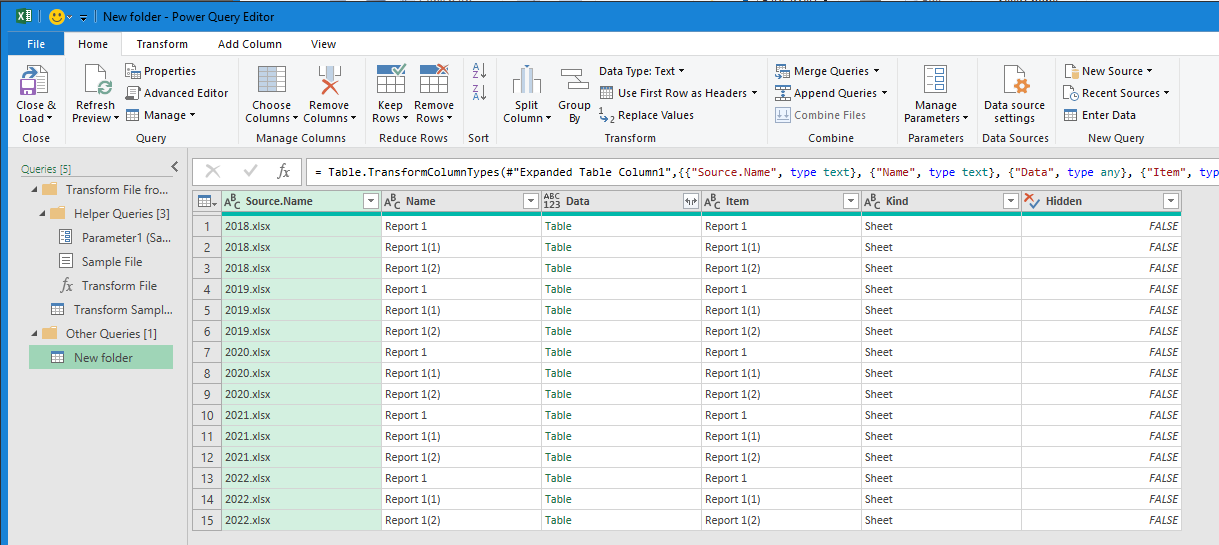Image resolution: width=1219 pixels, height=545 pixels.
Task: Click the 2022.xlsx cell in row 15
Action: click(x=301, y=520)
